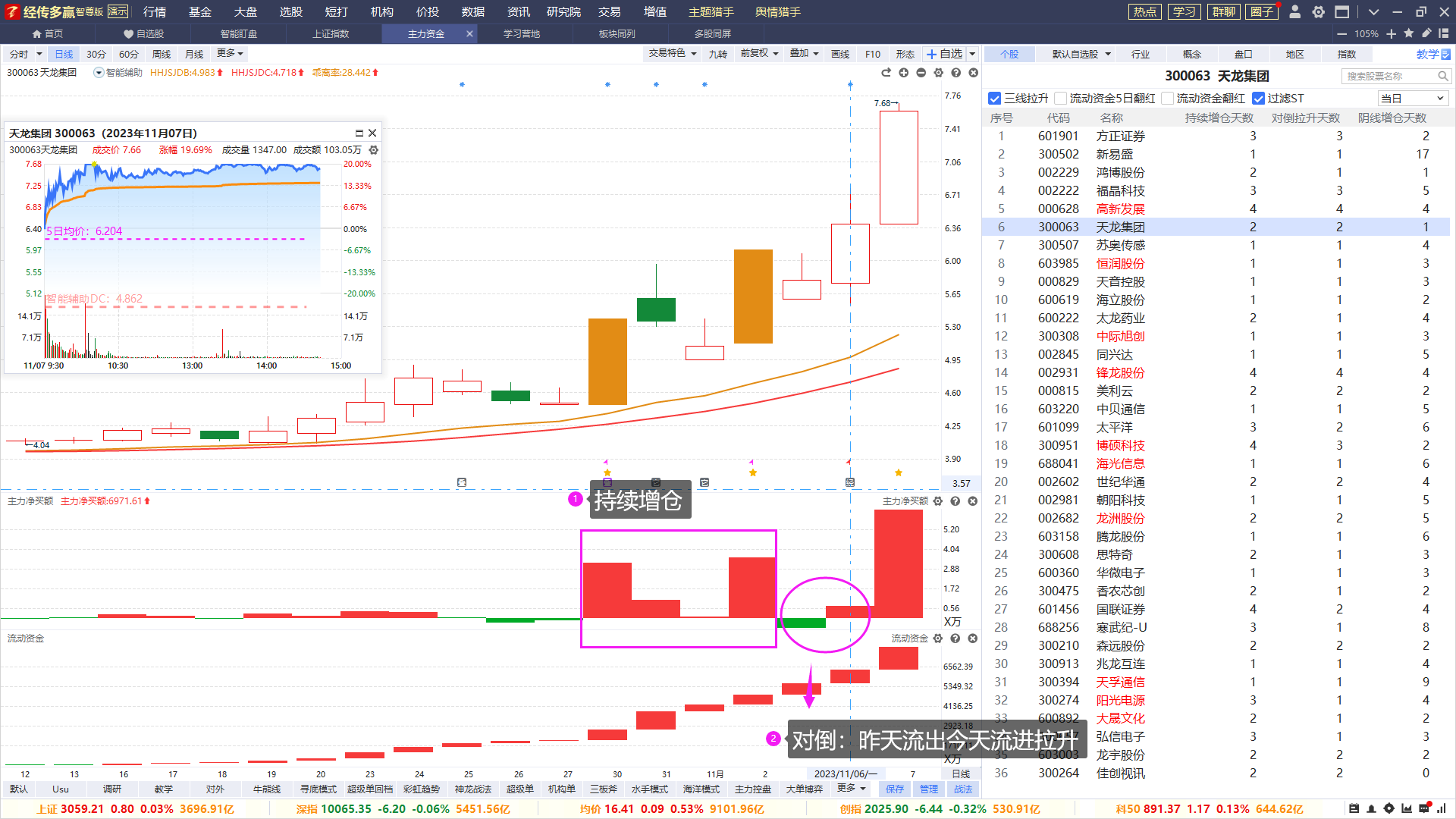Close the 天龙集团 intraday popup
1456x819 pixels.
[x=372, y=133]
